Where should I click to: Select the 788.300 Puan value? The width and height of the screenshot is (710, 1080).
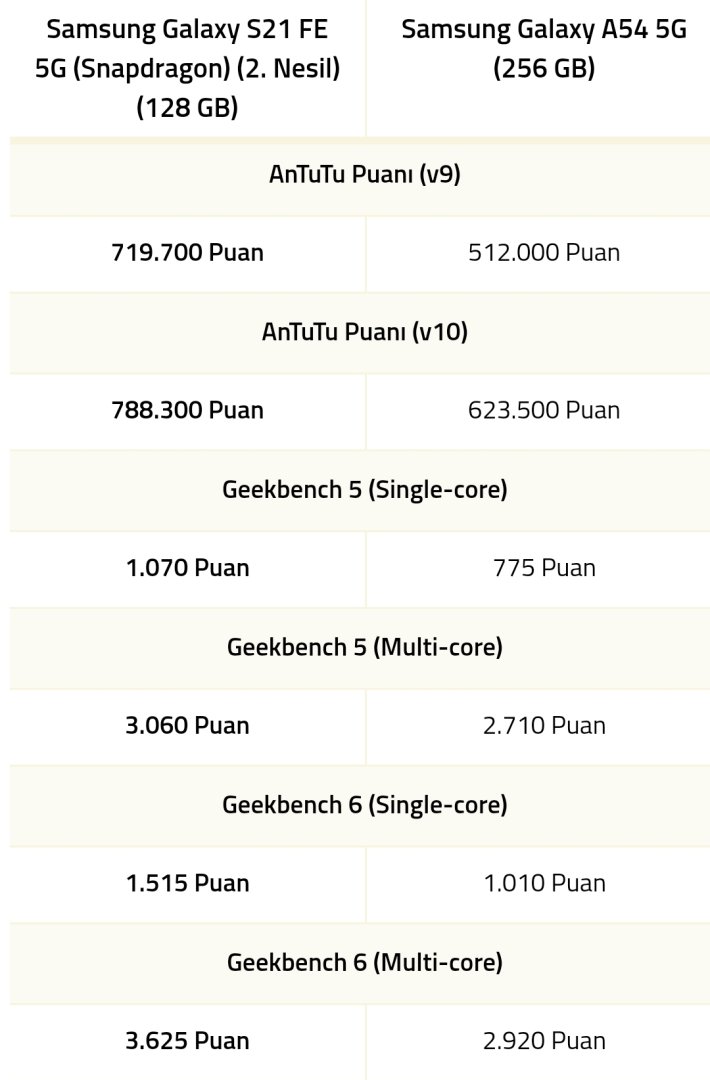187,410
